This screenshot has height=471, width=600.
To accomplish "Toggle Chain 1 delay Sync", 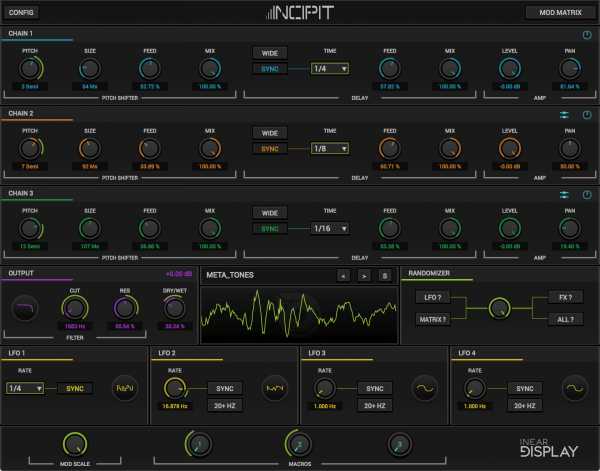I will [x=270, y=69].
